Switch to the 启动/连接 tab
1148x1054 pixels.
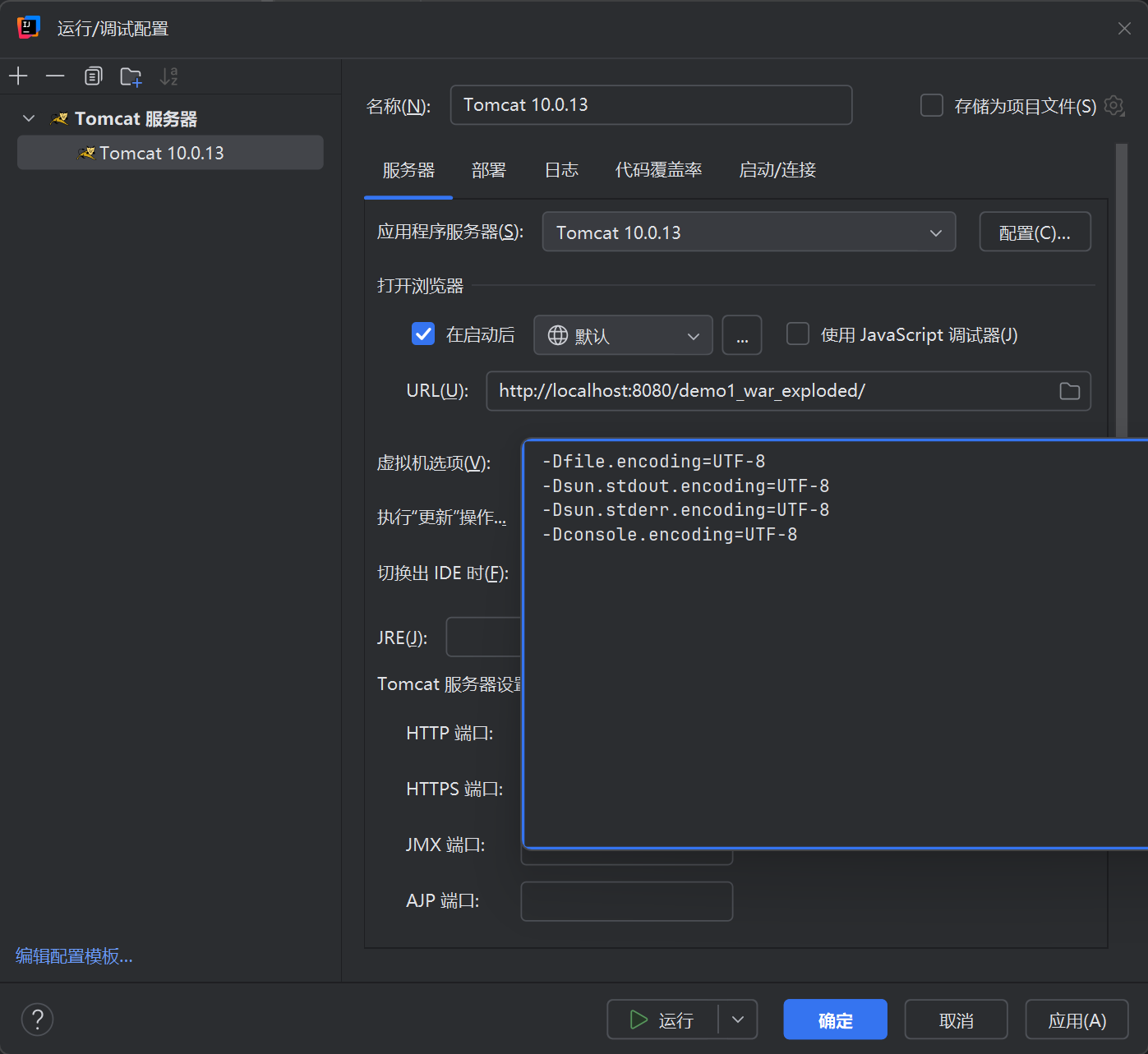777,170
